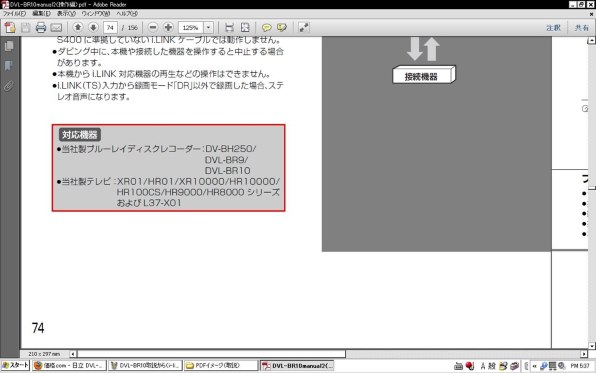Click the page number field showing 74
This screenshot has height=373, width=596.
point(110,27)
